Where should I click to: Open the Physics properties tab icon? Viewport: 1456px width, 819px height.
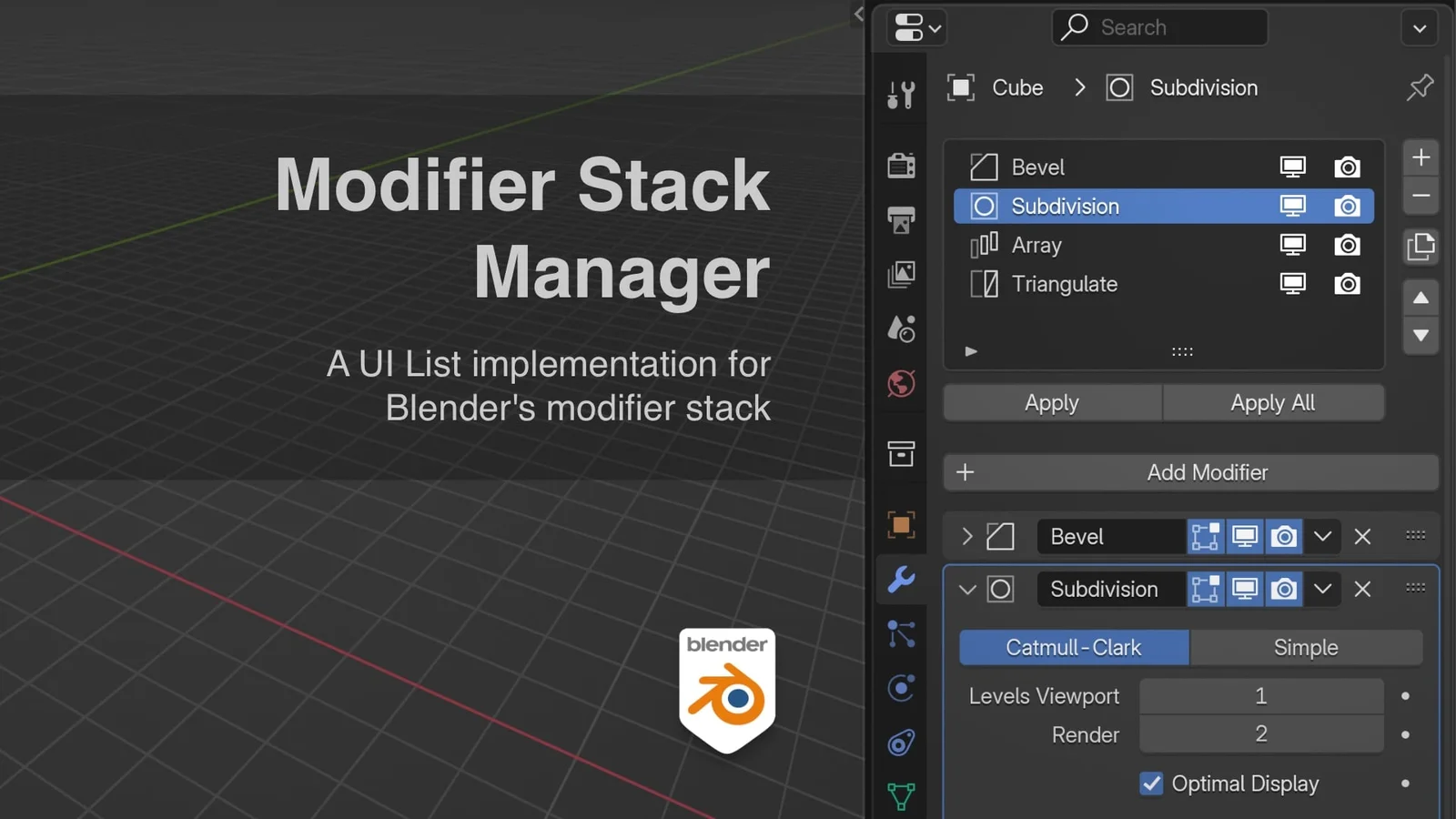(901, 688)
